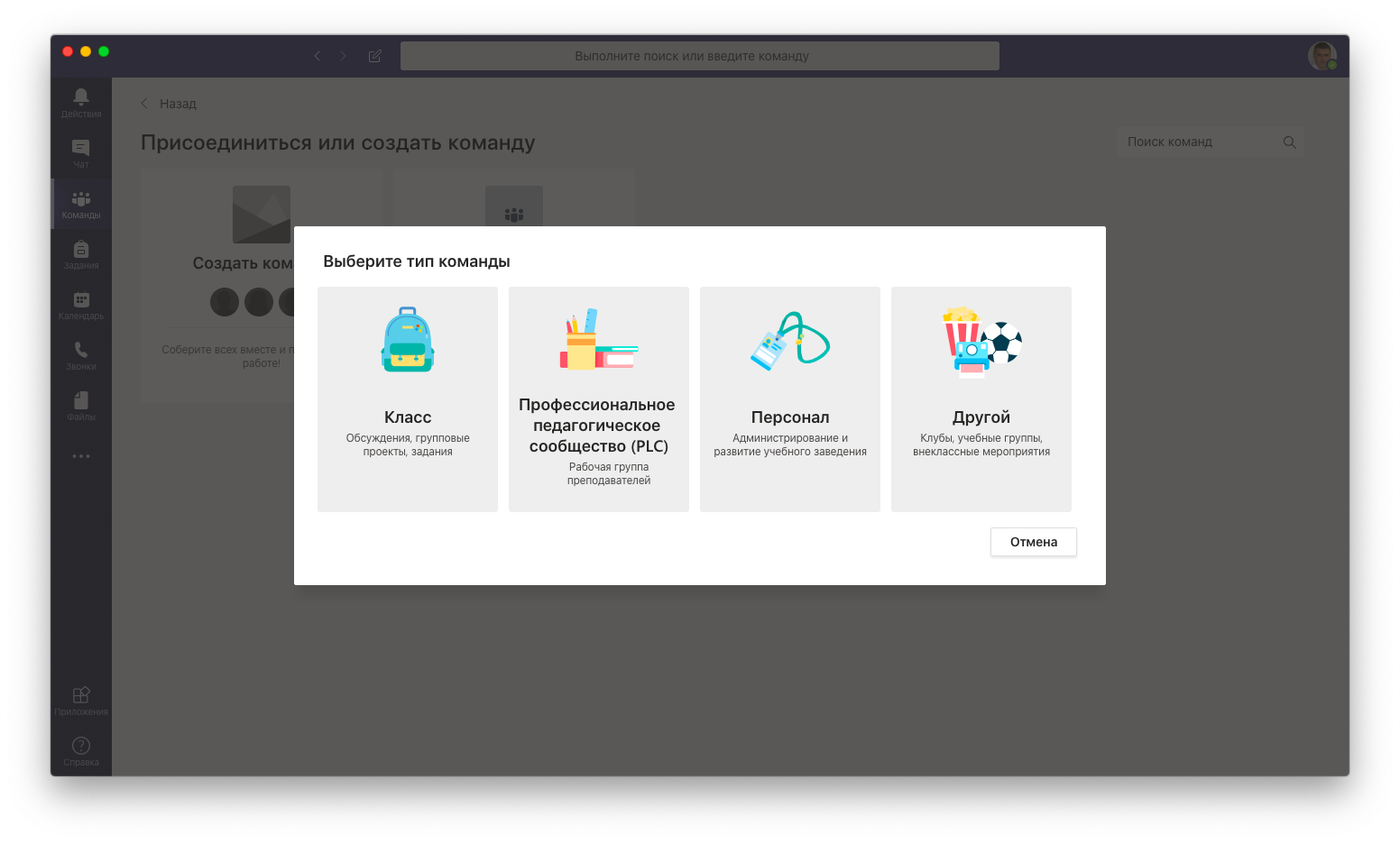Click the Рабочая группа преподавателей description

point(609,474)
